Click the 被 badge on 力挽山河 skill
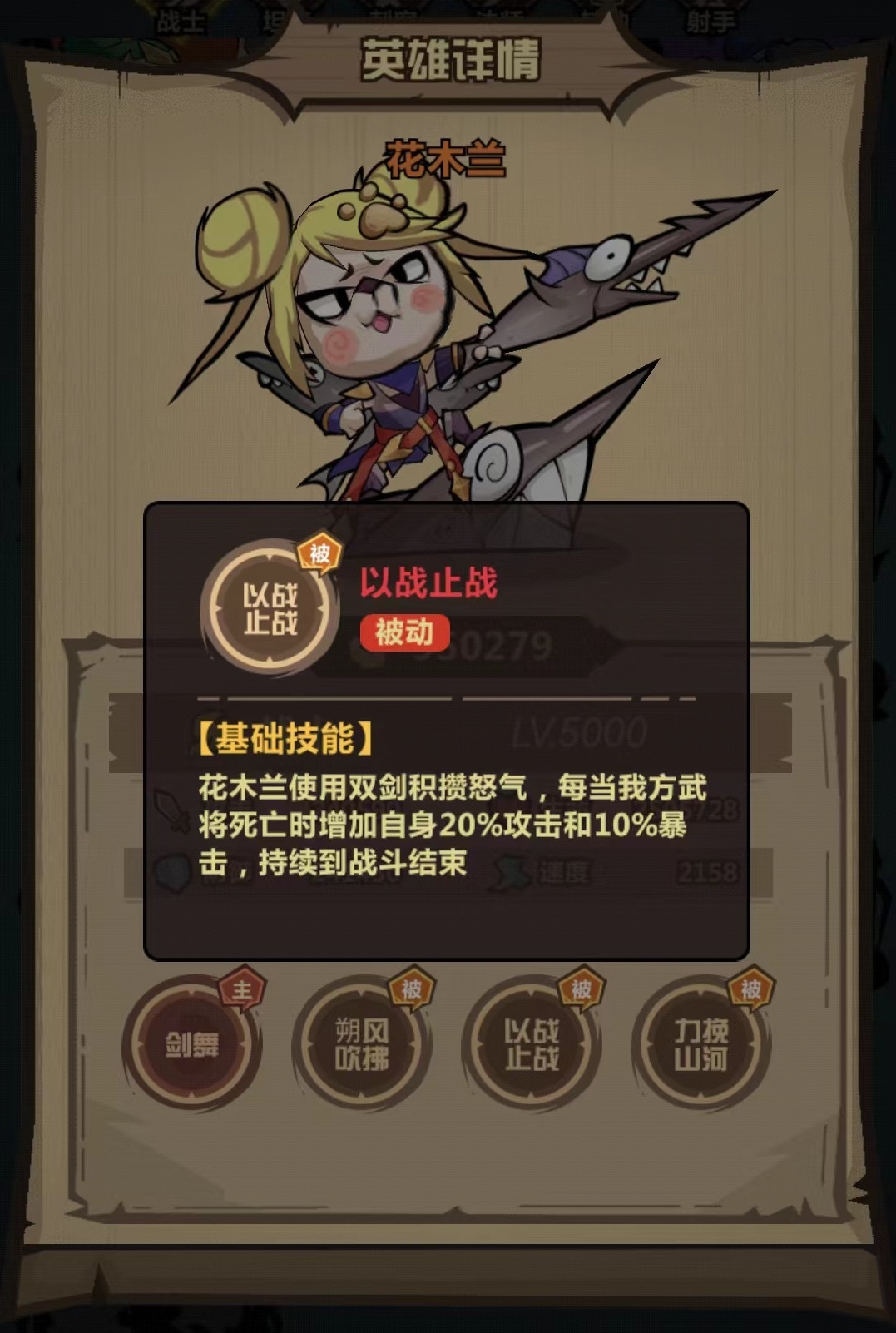 pos(751,989)
